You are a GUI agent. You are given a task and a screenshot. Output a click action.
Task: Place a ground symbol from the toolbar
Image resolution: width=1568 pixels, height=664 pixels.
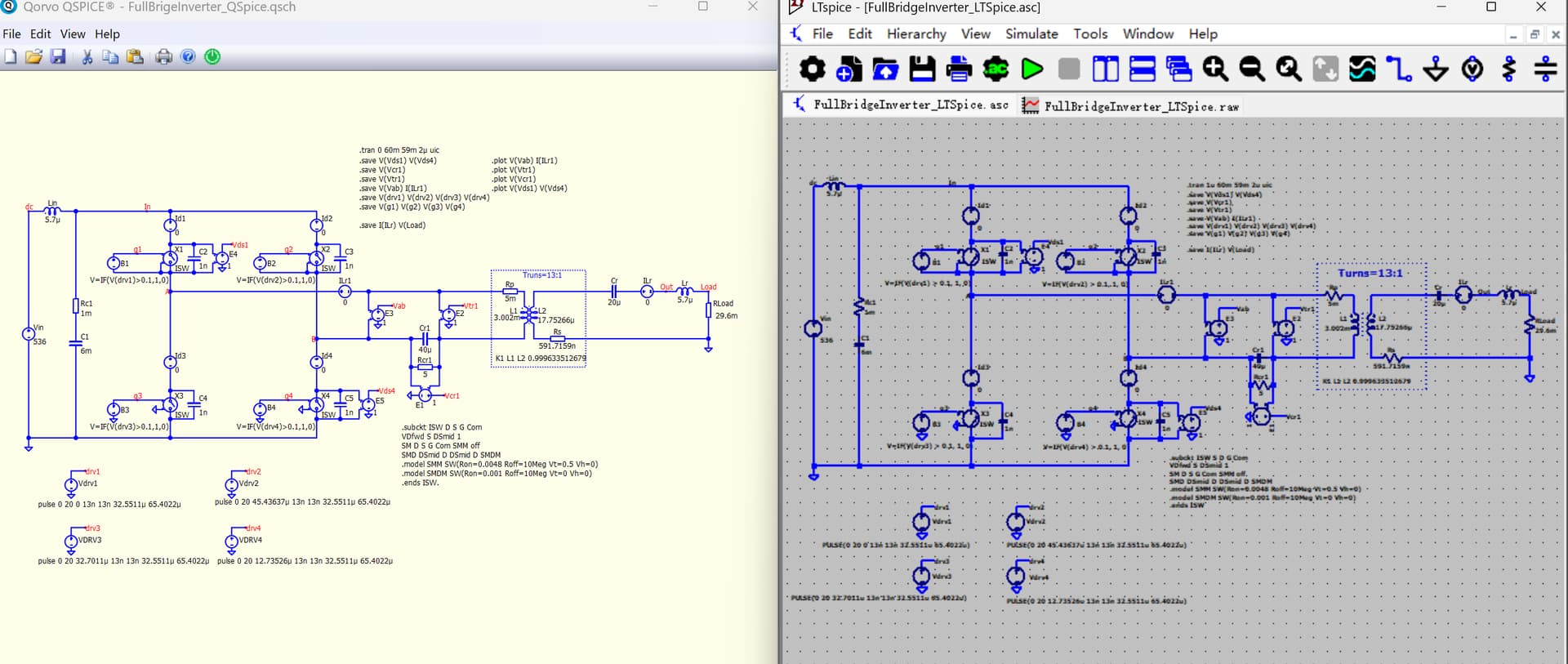[1436, 69]
